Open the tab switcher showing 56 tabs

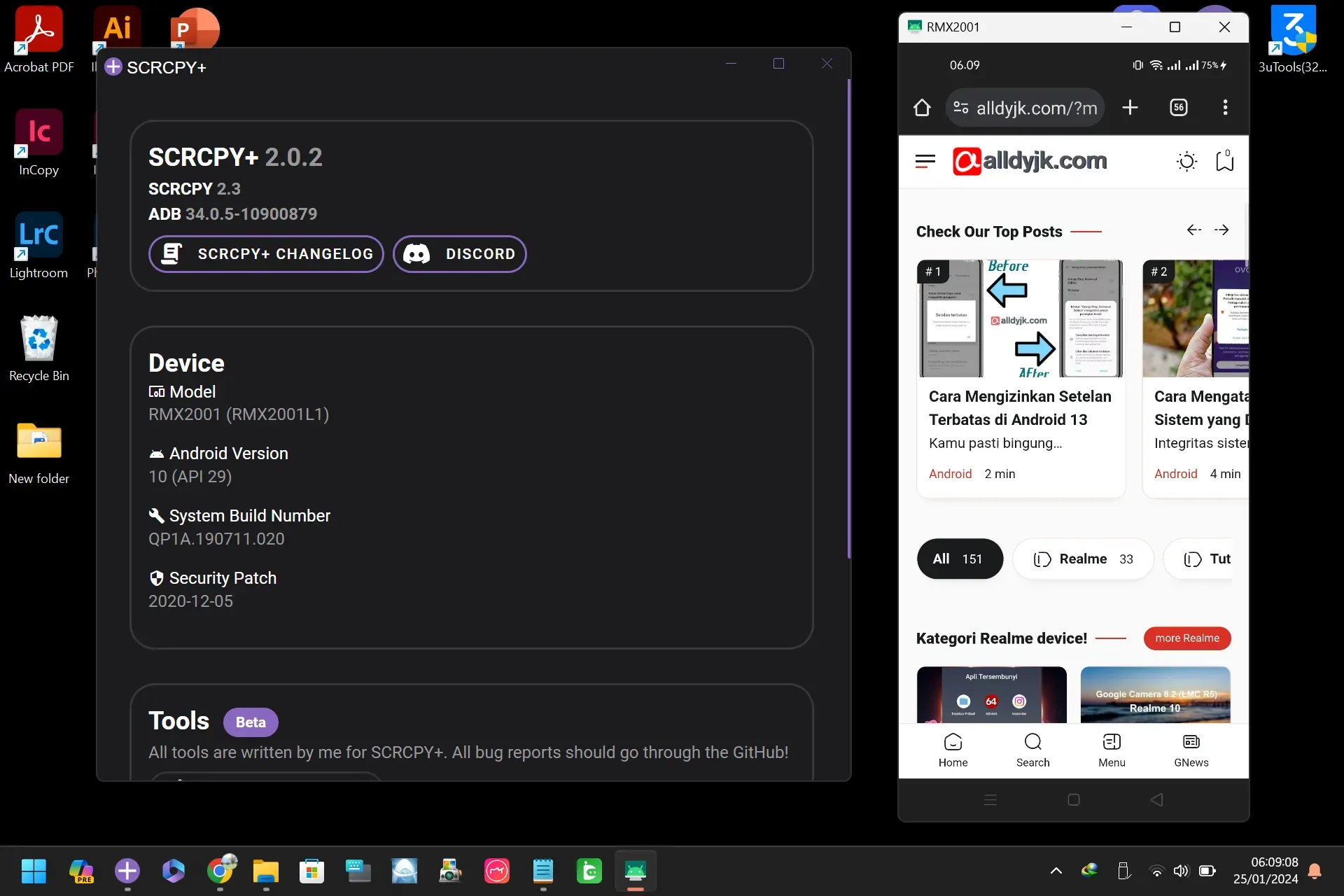[x=1179, y=108]
